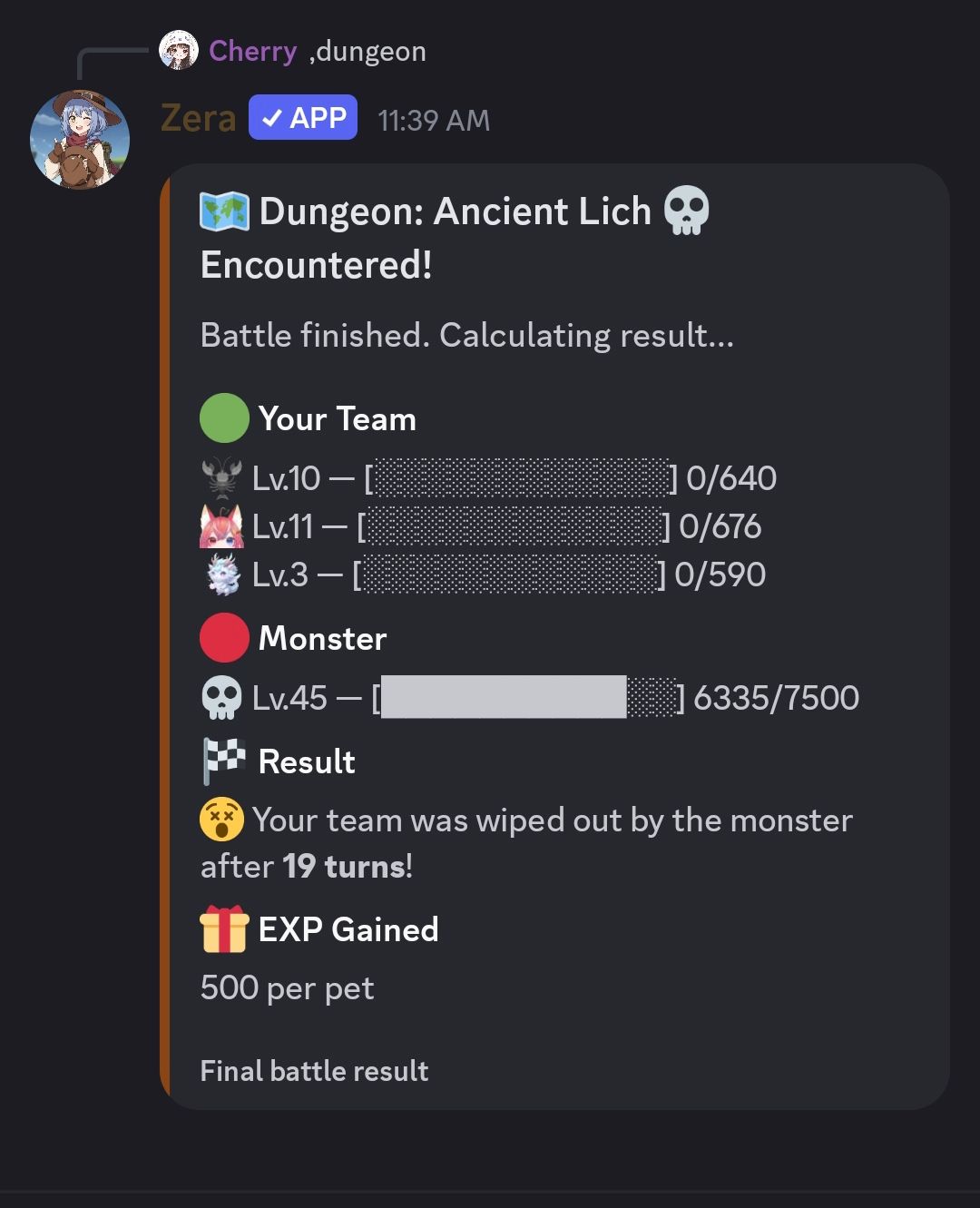Image resolution: width=980 pixels, height=1208 pixels.
Task: Click the 11:39 AM timestamp
Action: (x=434, y=120)
